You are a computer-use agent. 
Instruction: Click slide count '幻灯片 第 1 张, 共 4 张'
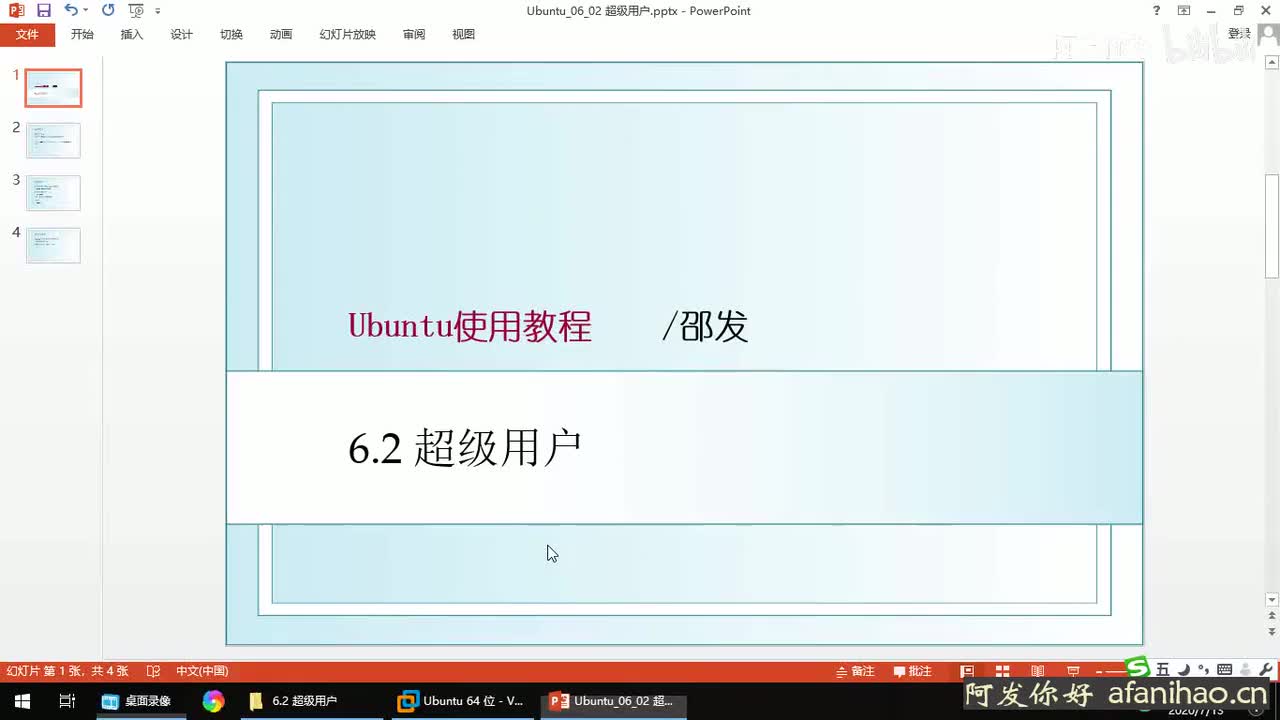67,671
